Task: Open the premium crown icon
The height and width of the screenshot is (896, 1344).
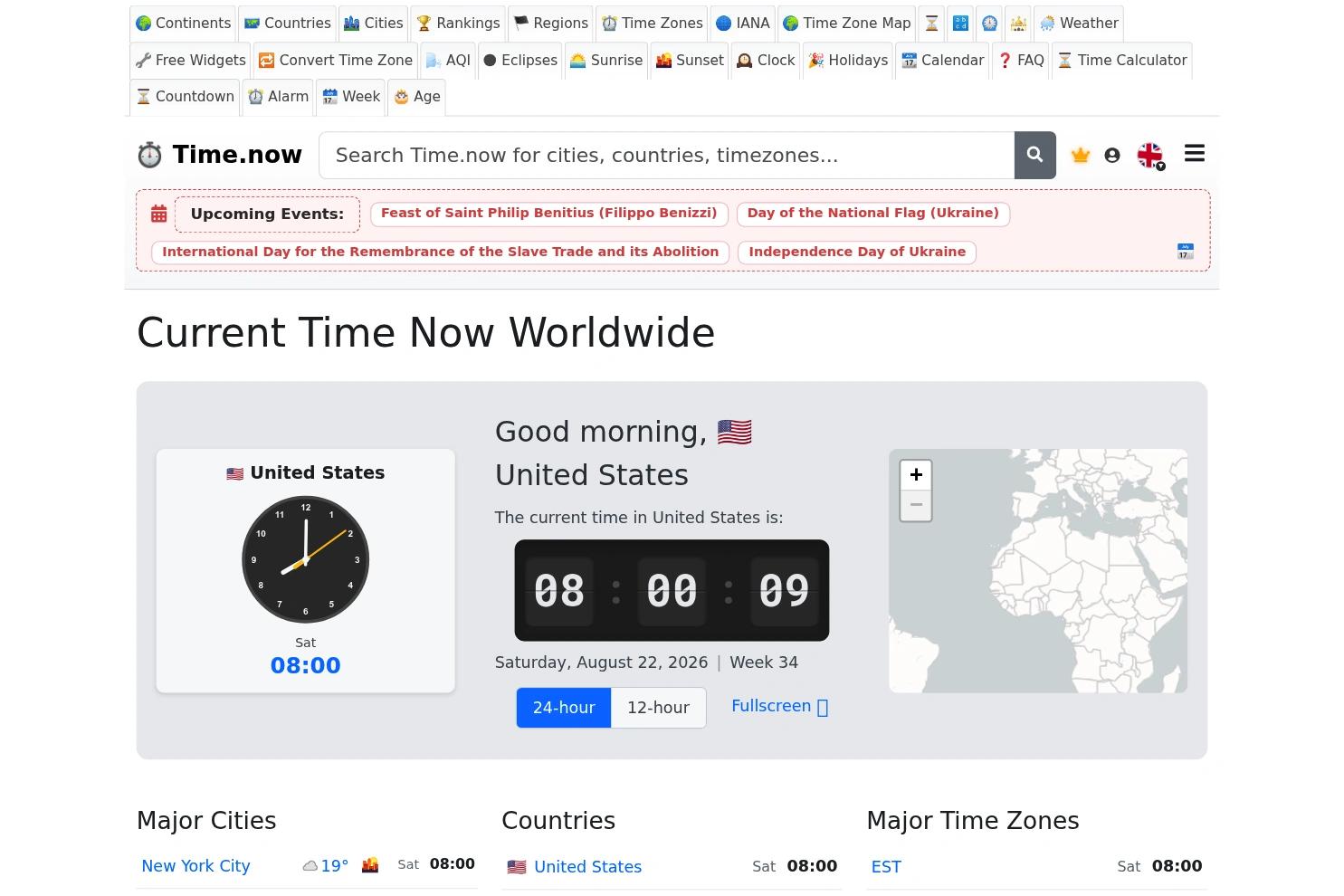Action: click(1080, 156)
